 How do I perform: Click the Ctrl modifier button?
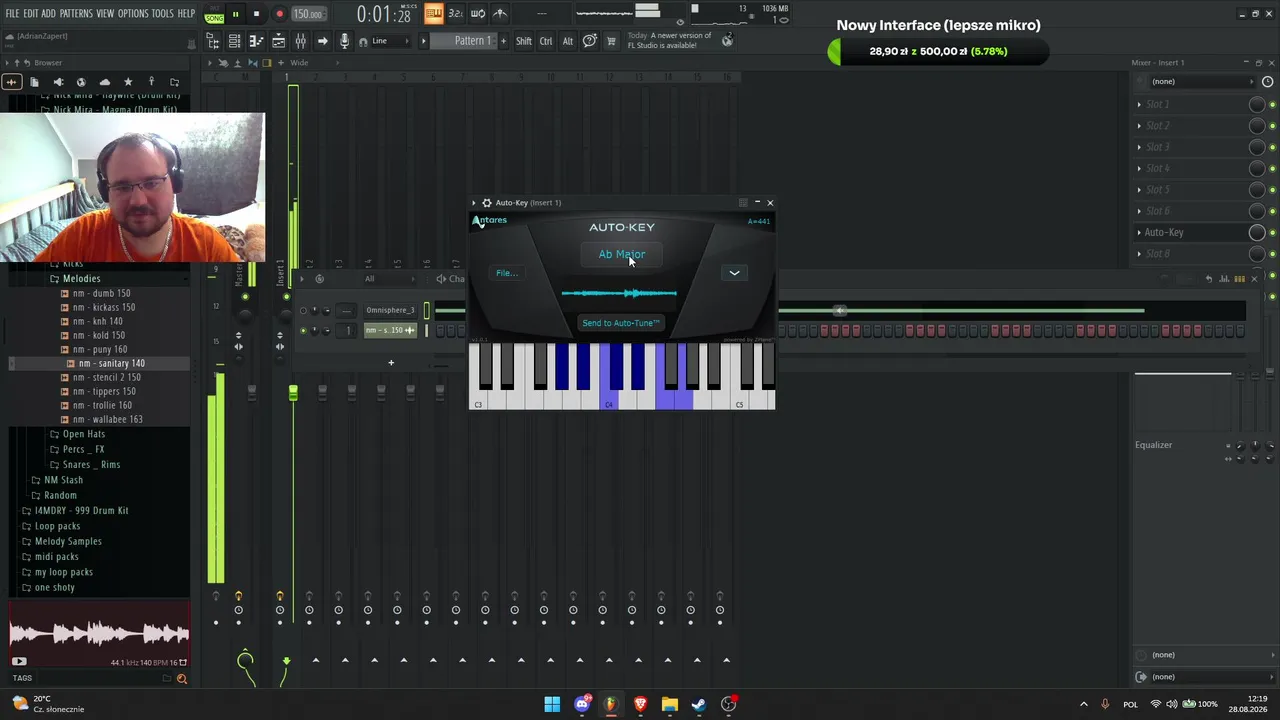tap(546, 41)
